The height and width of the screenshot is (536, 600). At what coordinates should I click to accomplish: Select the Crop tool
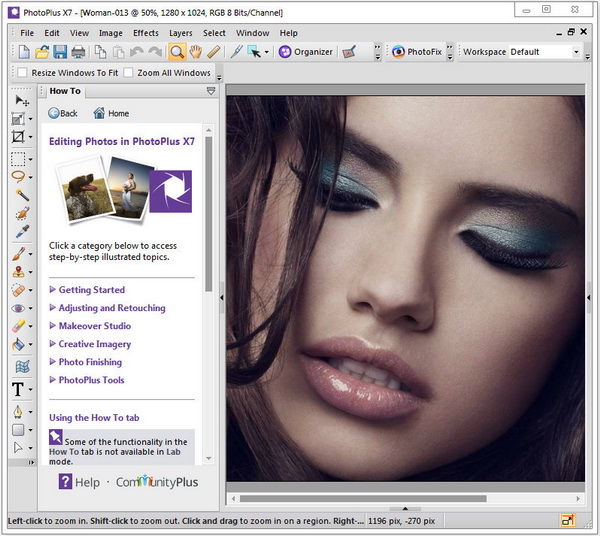tap(19, 136)
